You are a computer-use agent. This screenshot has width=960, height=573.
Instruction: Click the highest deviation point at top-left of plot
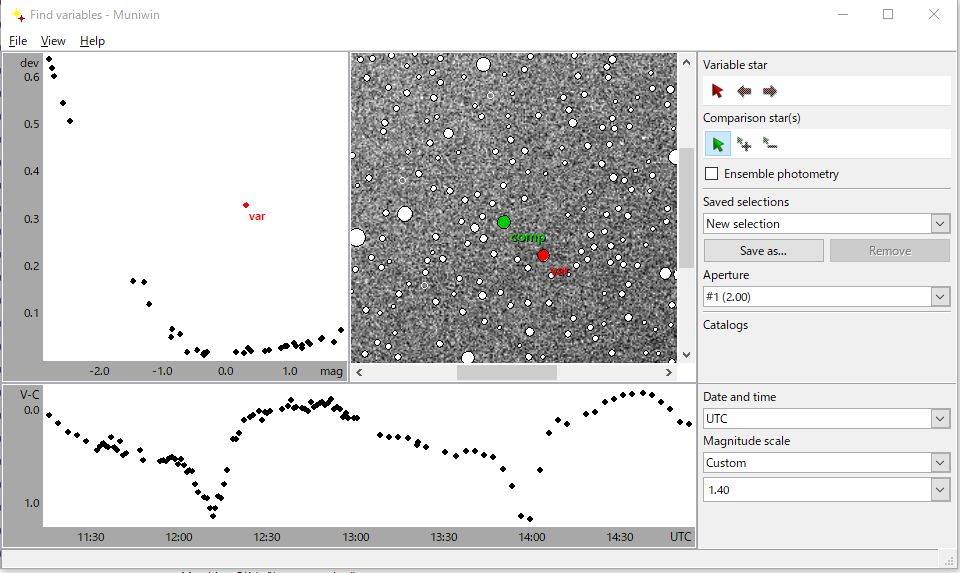49,59
